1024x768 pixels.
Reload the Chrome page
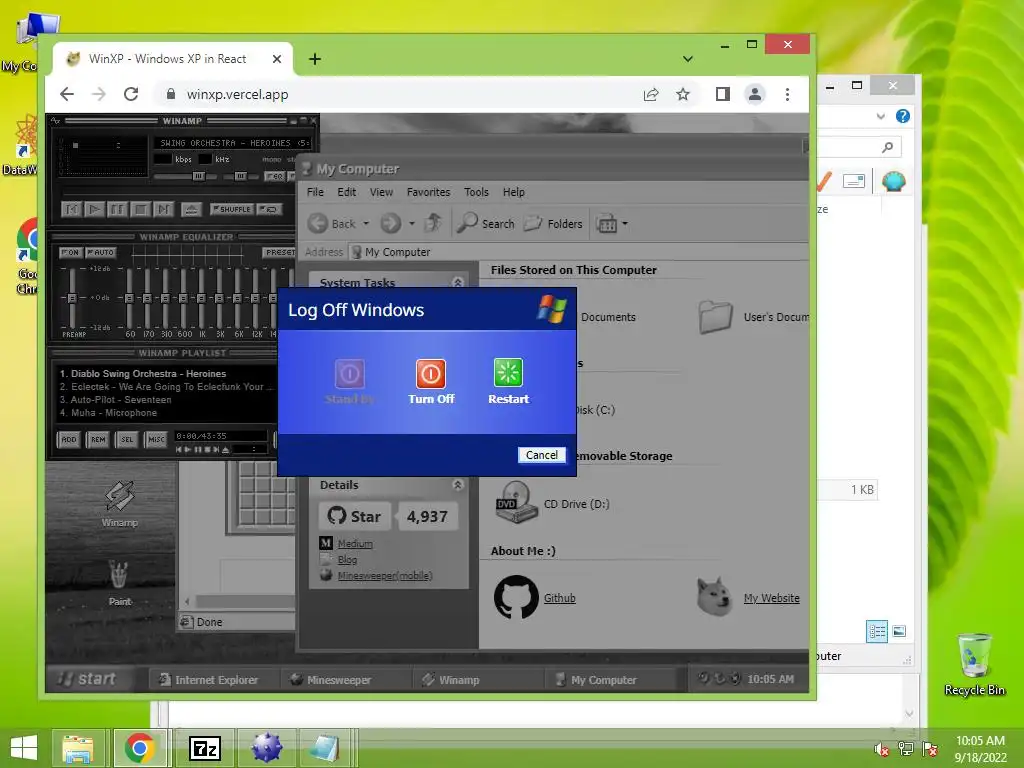point(131,94)
